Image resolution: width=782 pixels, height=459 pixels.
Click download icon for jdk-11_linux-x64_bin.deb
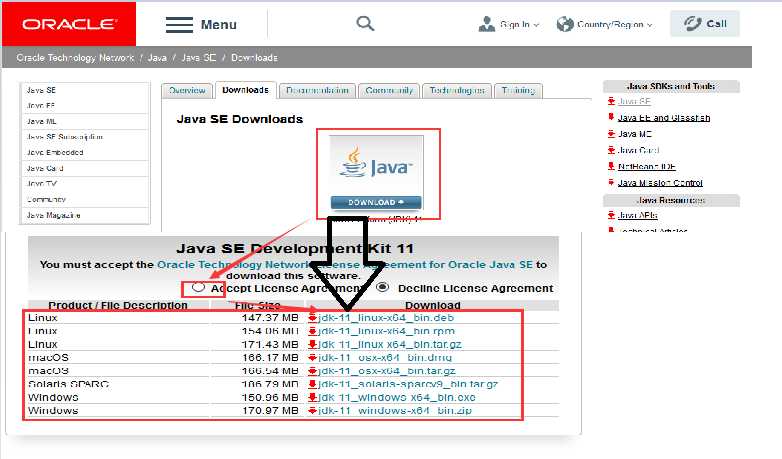coord(313,318)
